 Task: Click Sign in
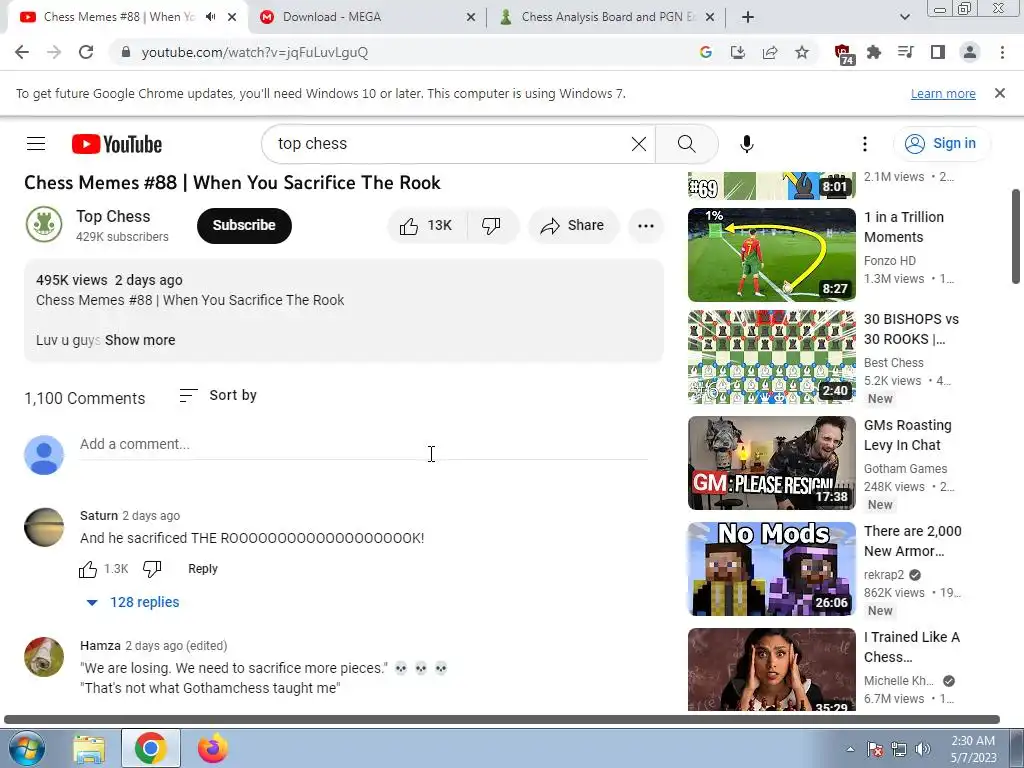click(941, 144)
